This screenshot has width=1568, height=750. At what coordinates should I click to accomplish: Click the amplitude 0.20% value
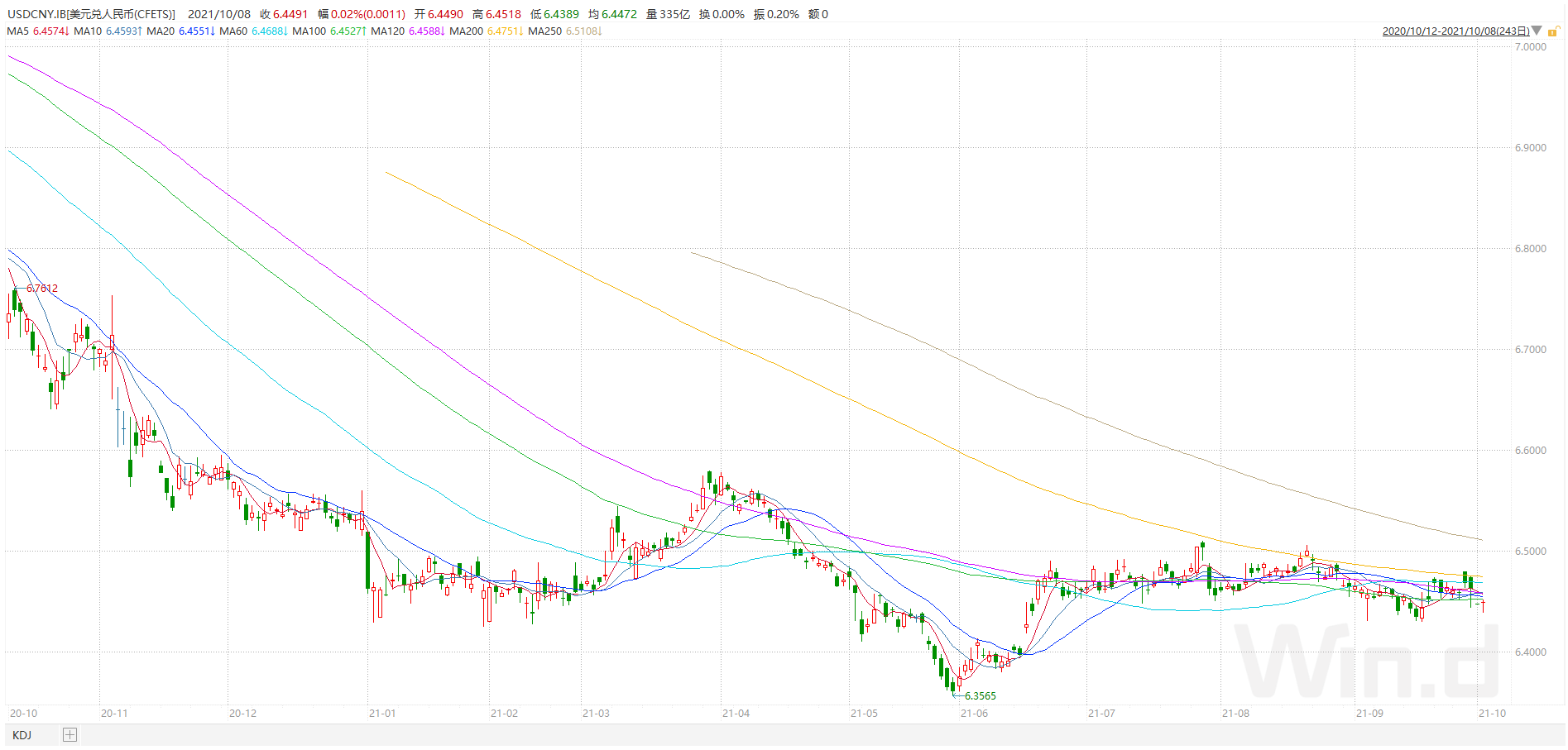[783, 14]
